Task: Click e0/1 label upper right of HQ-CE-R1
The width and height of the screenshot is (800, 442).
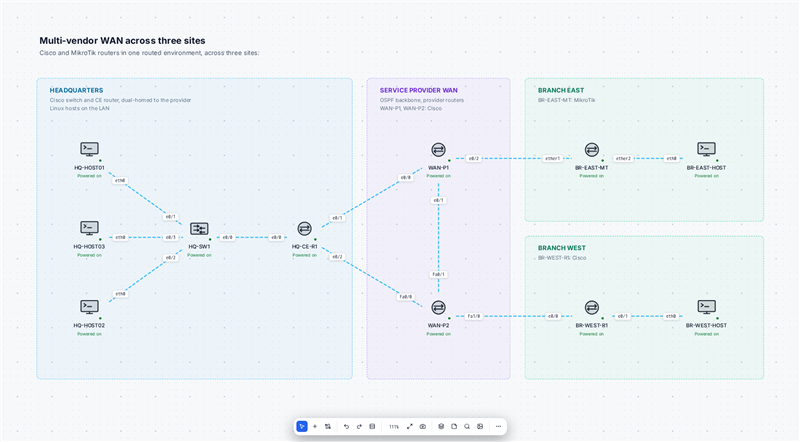Action: pyautogui.click(x=337, y=218)
